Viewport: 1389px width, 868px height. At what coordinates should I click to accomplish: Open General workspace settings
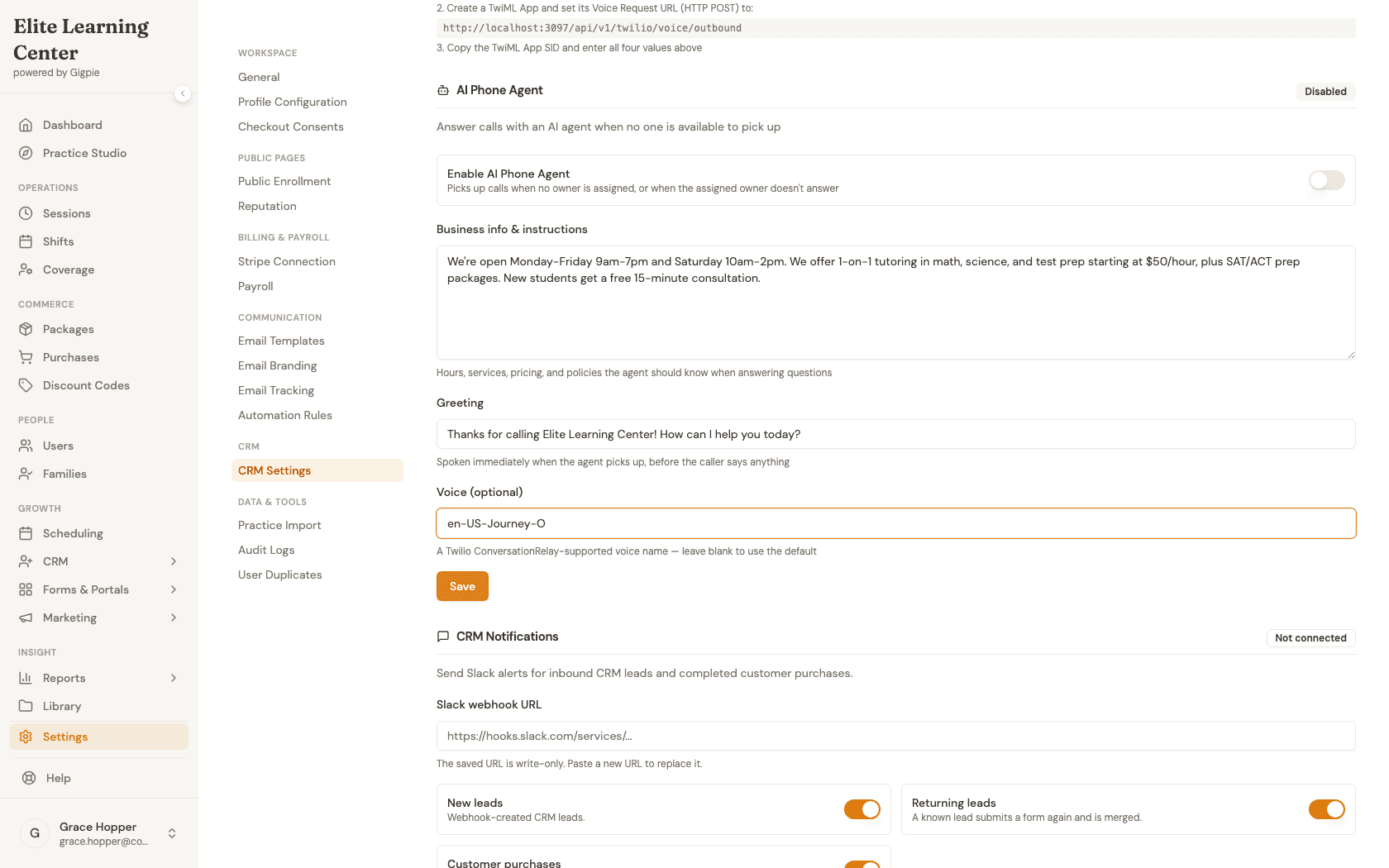pyautogui.click(x=259, y=77)
